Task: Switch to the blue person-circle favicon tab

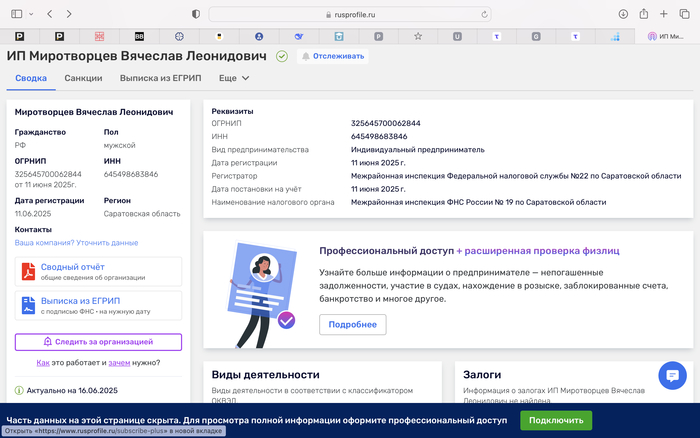Action: [x=259, y=37]
